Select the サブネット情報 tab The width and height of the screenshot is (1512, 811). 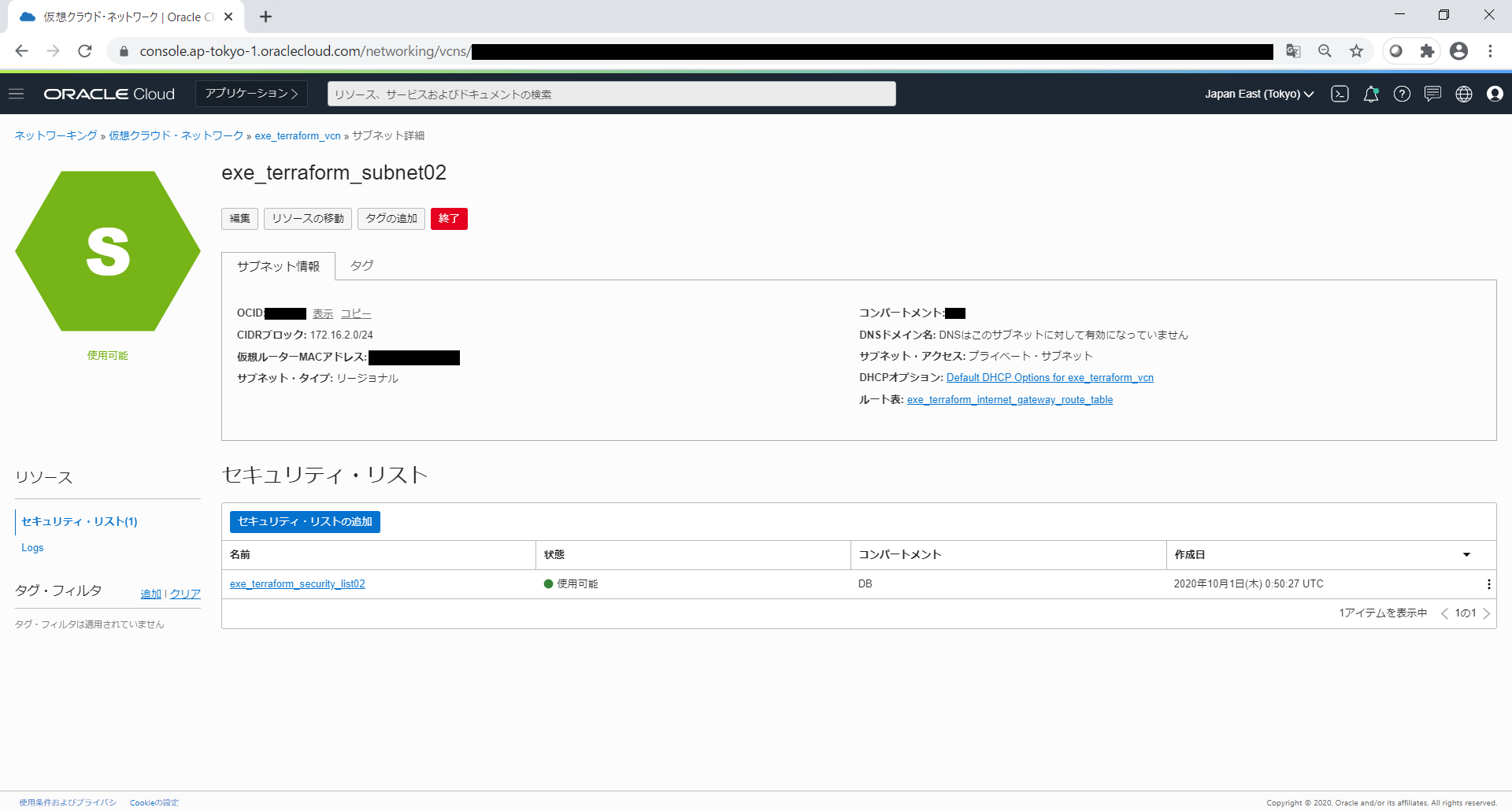[x=278, y=266]
